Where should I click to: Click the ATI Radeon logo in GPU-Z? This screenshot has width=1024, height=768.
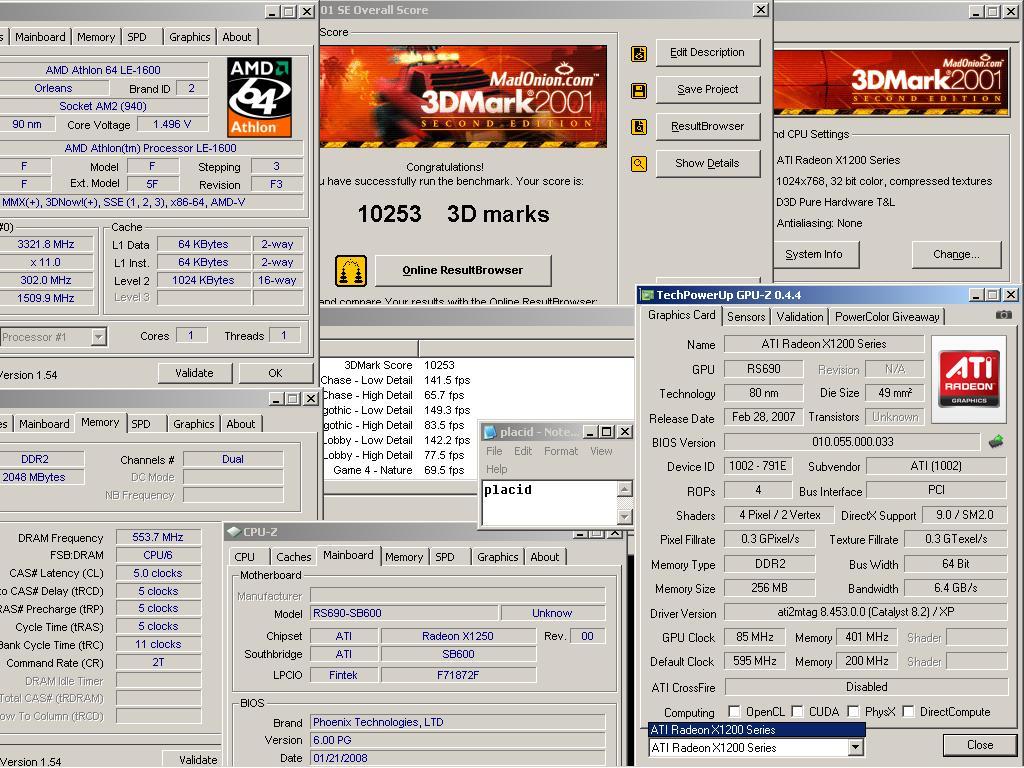coord(968,378)
